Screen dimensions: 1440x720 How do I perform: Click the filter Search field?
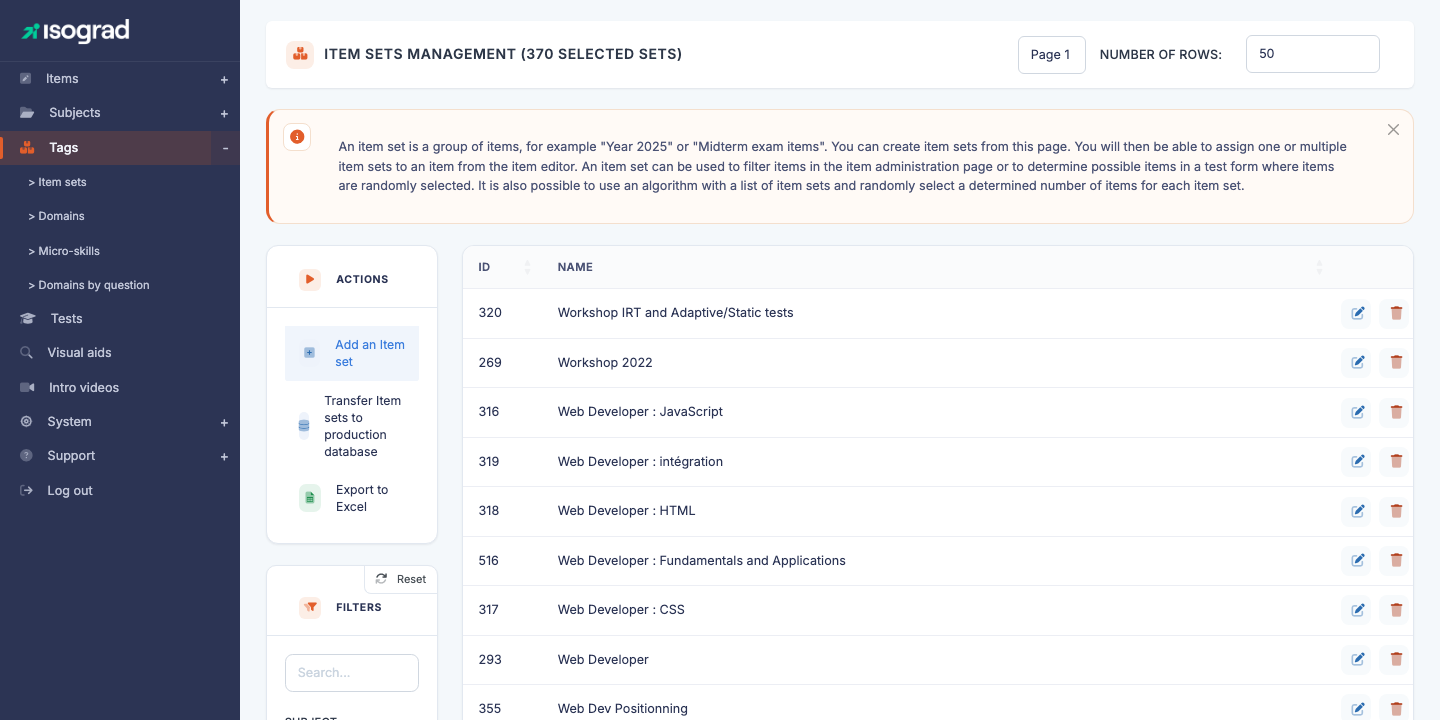click(352, 673)
